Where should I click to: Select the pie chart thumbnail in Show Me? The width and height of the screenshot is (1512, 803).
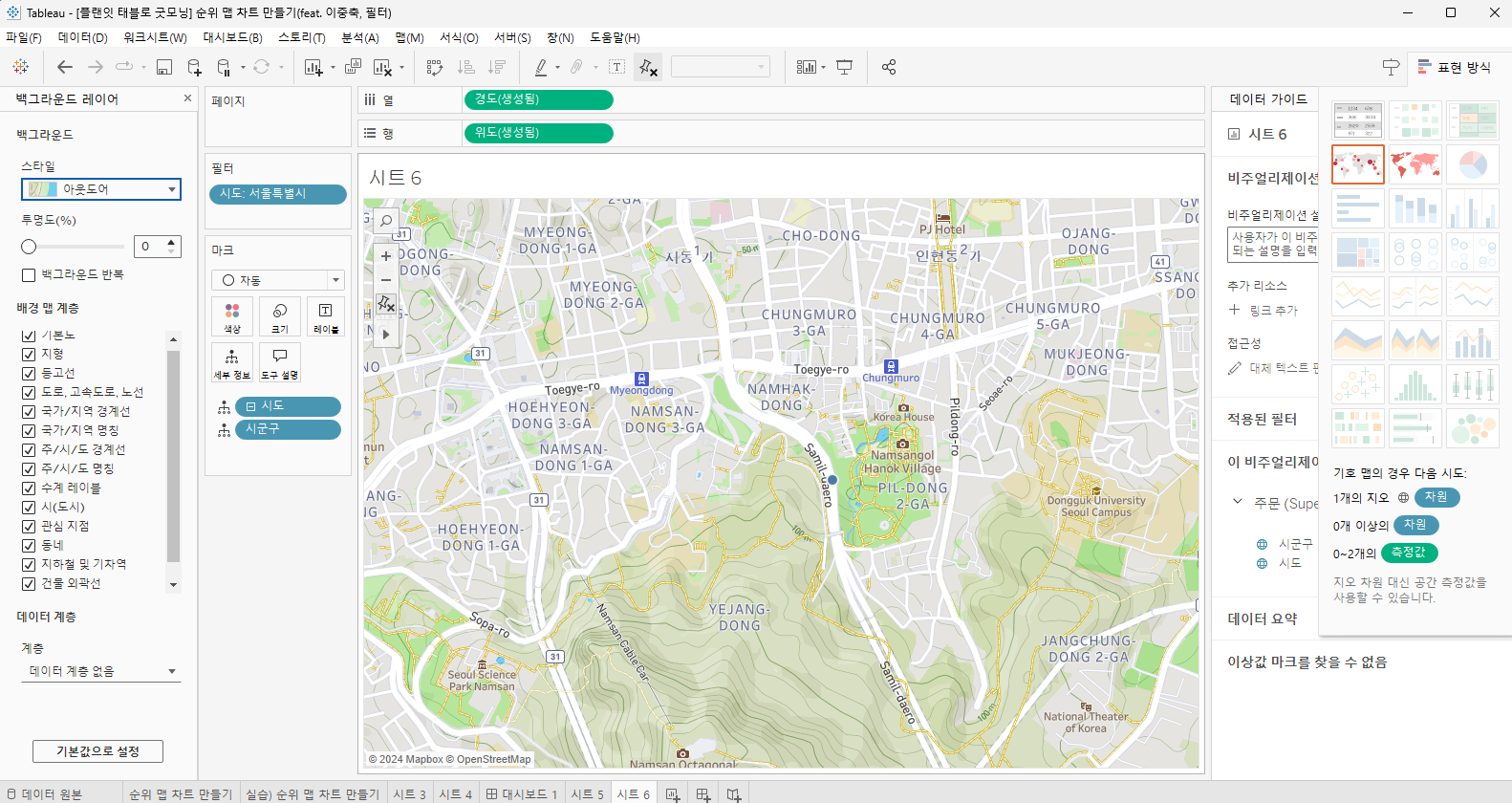click(1473, 164)
